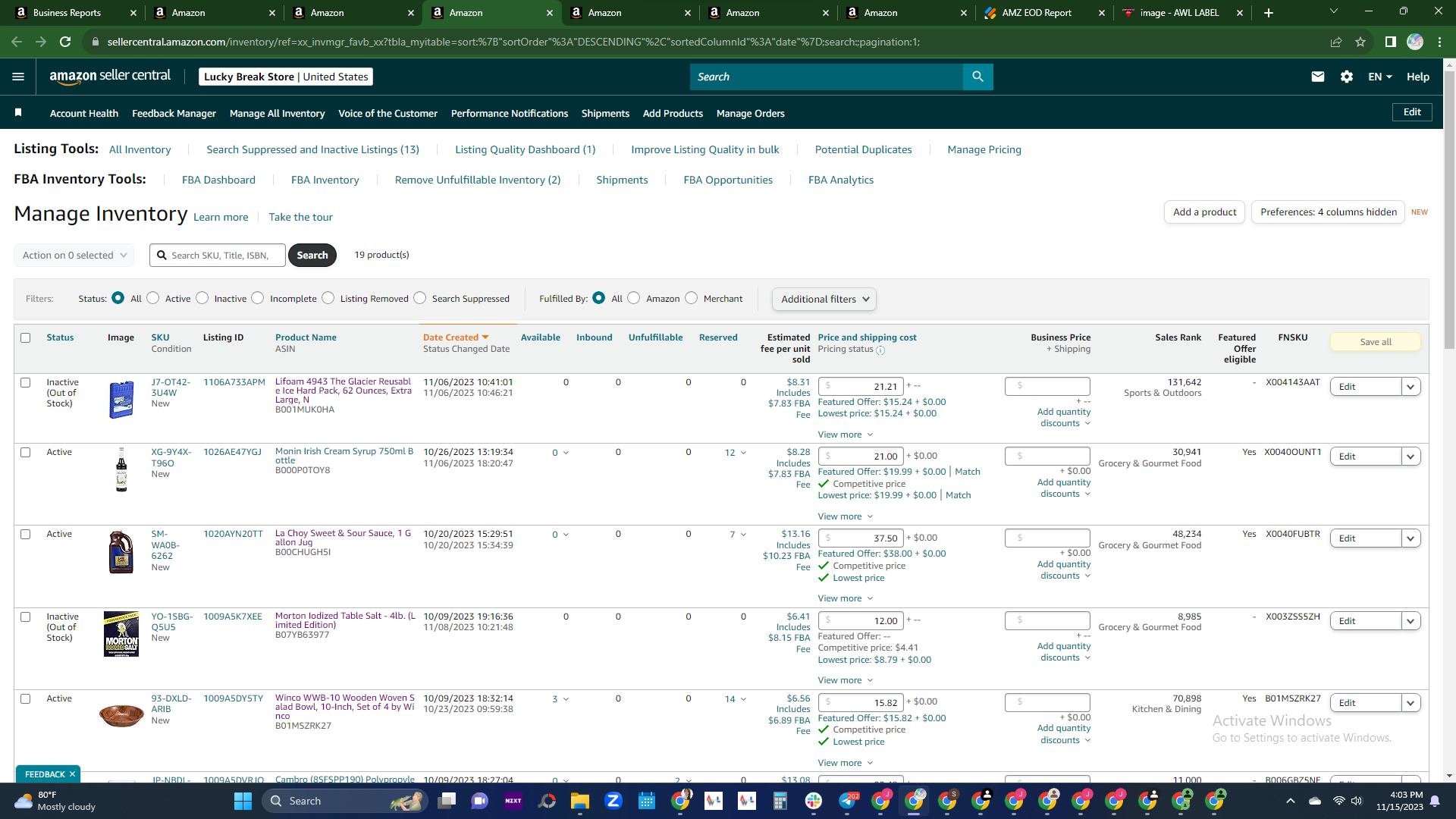Reload the page with browser refresh icon
The height and width of the screenshot is (819, 1456).
[x=65, y=42]
